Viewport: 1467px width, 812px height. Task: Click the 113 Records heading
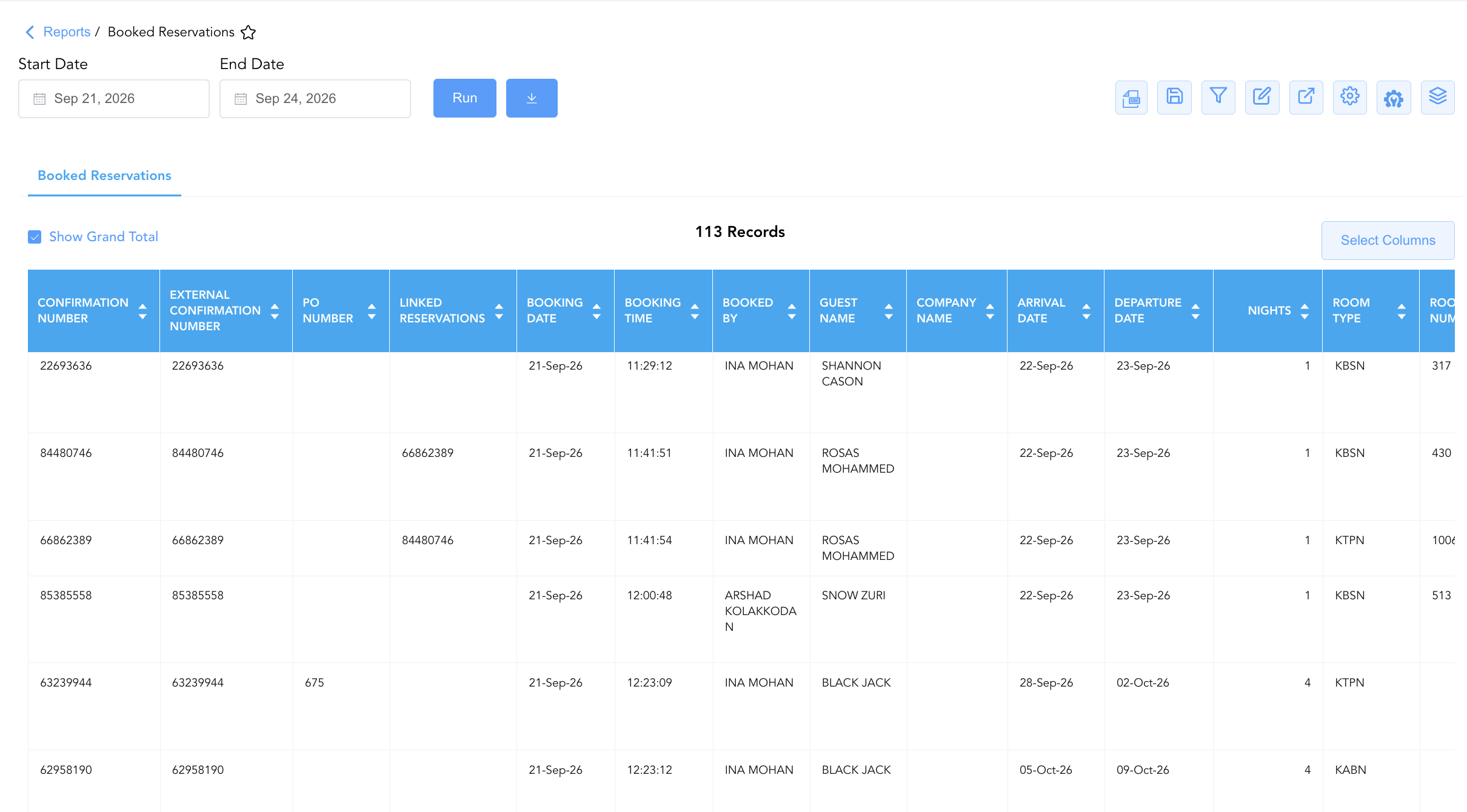[740, 232]
